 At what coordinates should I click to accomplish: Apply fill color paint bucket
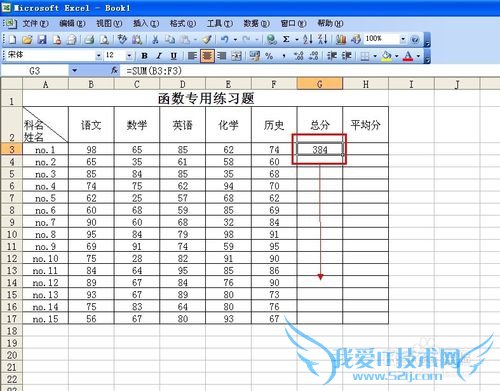pos(387,56)
